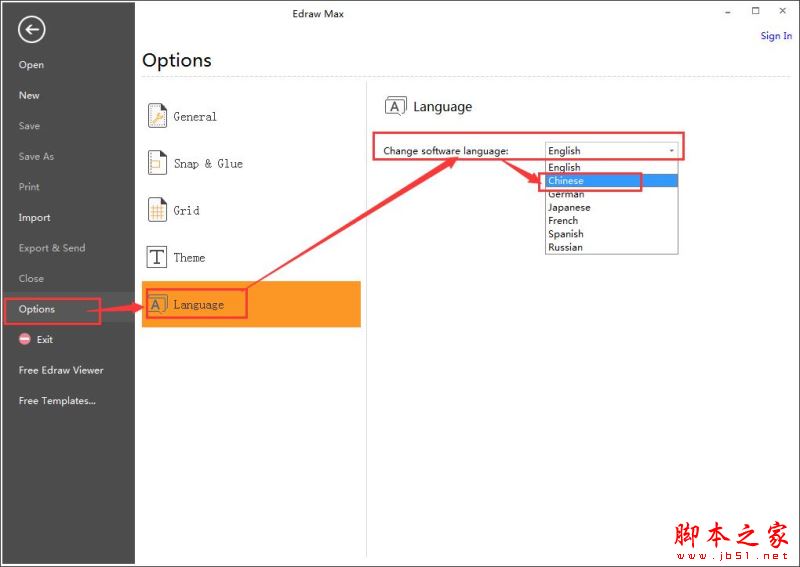
Task: Select Russian from language list
Action: 611,247
